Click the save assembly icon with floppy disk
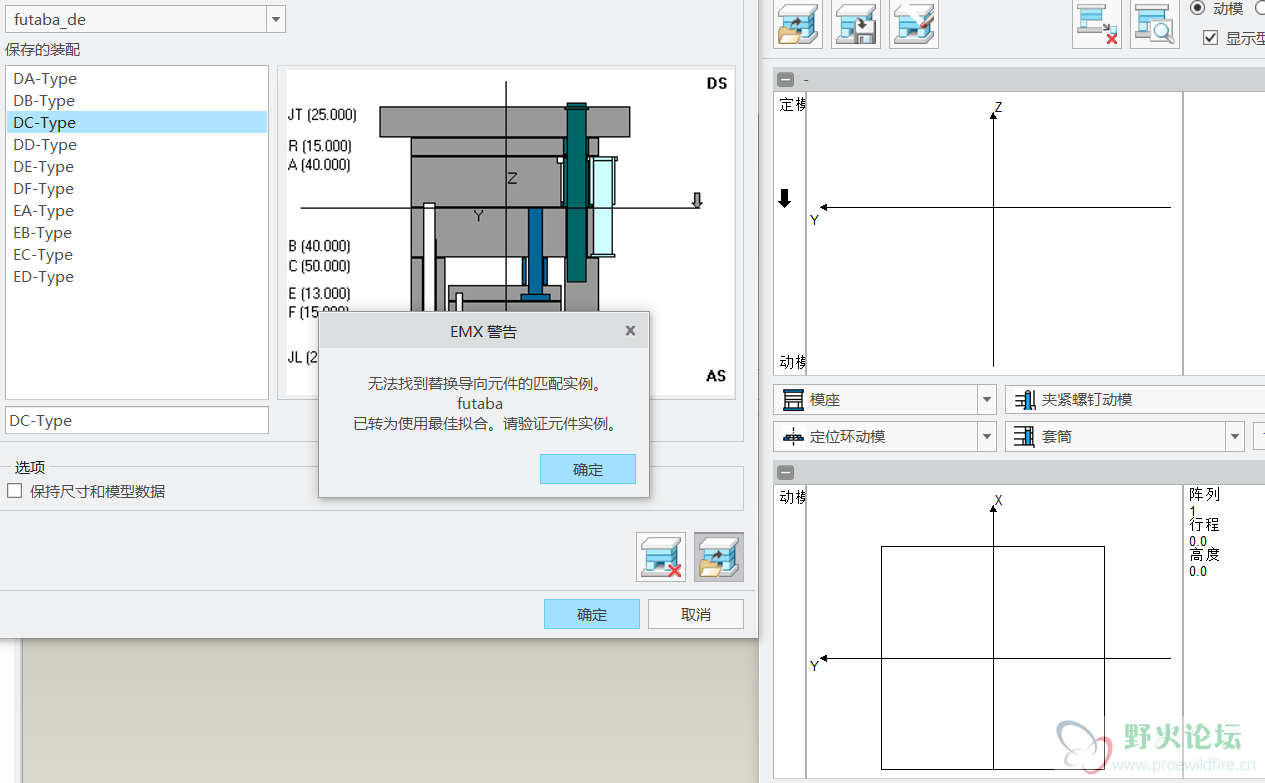Image resolution: width=1265 pixels, height=783 pixels. (x=855, y=25)
